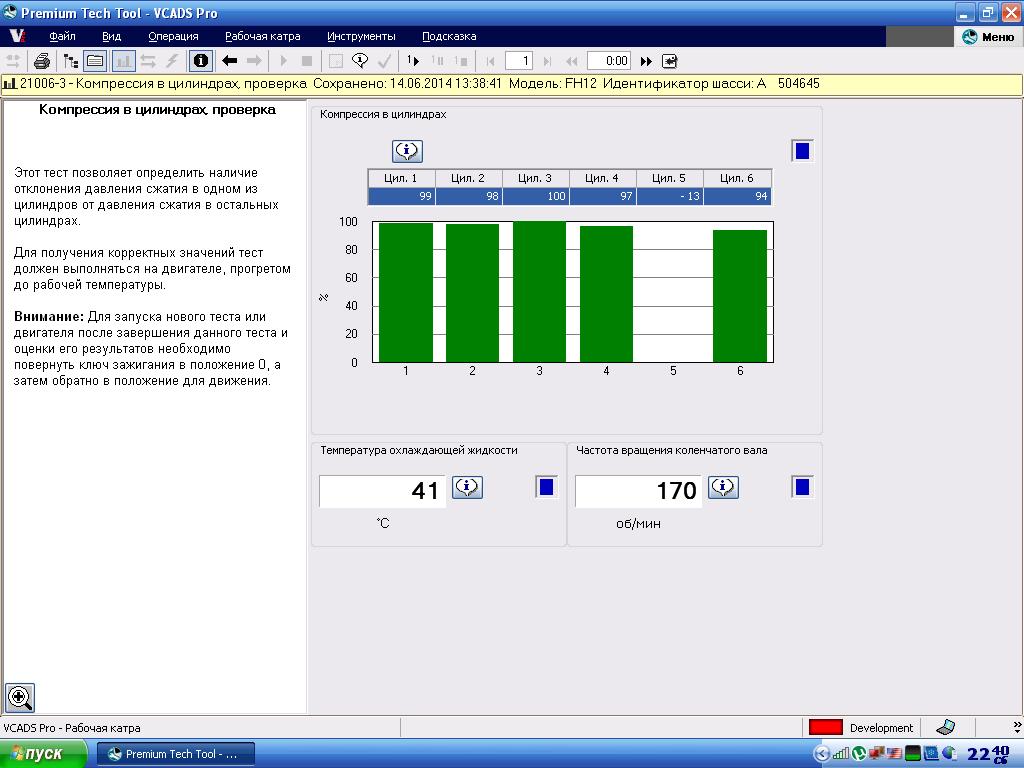
Task: Click the coolant temperature value 41
Action: point(382,491)
